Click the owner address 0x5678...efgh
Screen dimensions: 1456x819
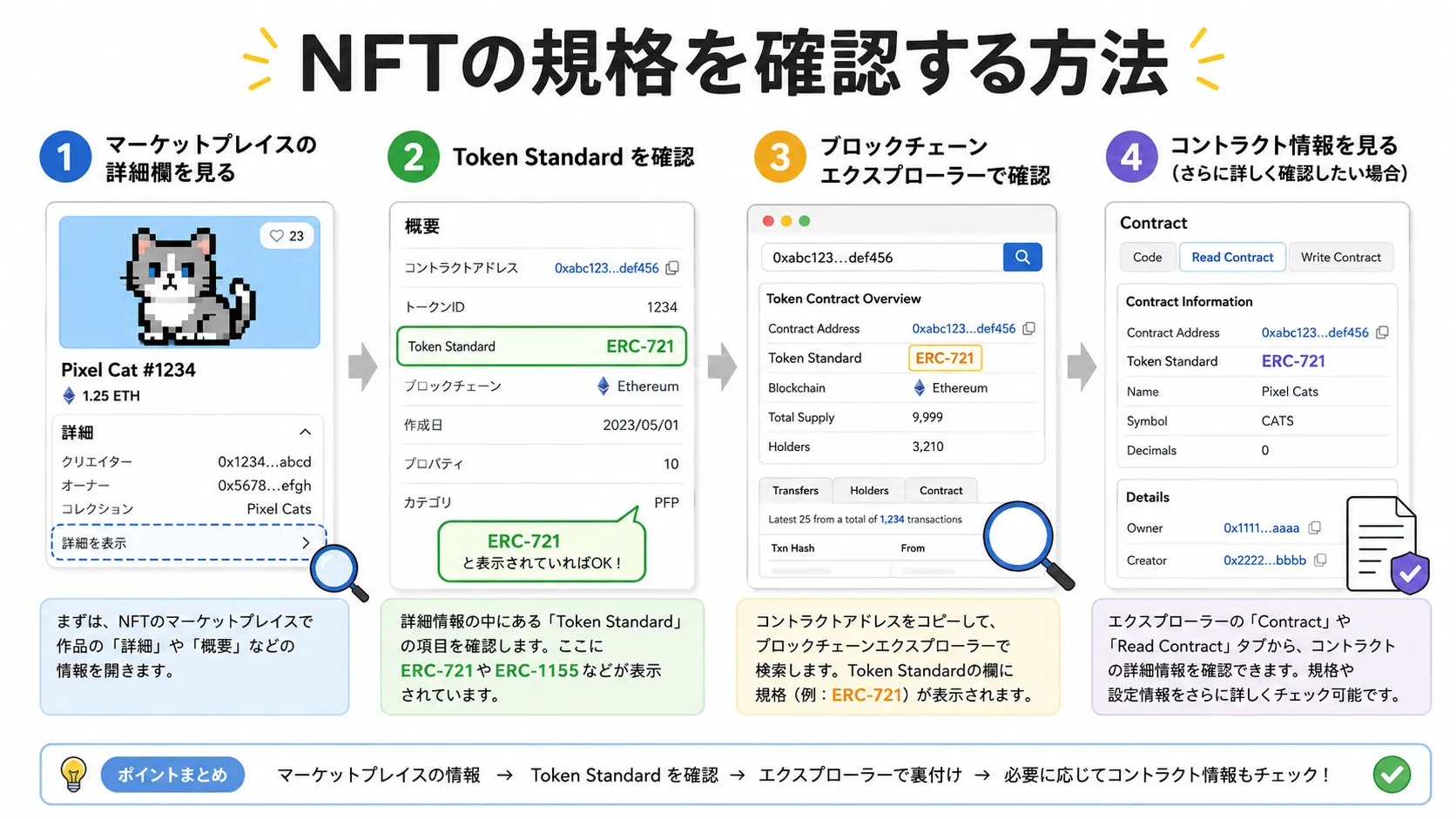pos(265,486)
